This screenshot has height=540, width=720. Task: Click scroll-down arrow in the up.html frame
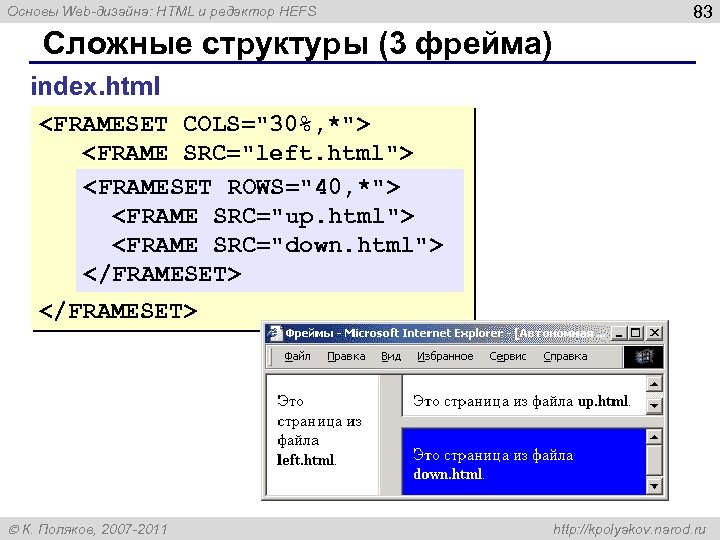point(654,406)
